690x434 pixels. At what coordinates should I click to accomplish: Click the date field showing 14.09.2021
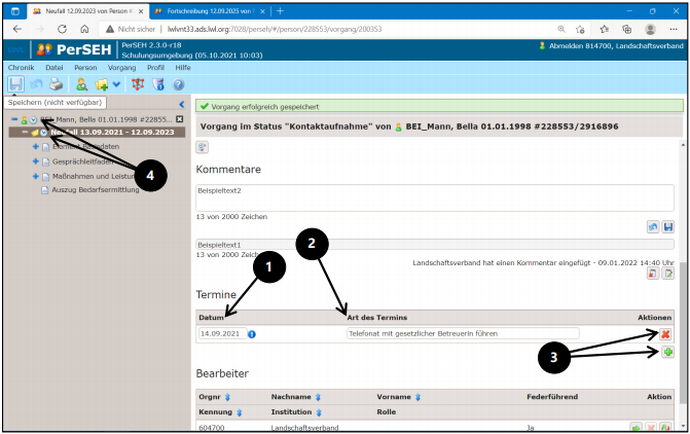tap(222, 334)
